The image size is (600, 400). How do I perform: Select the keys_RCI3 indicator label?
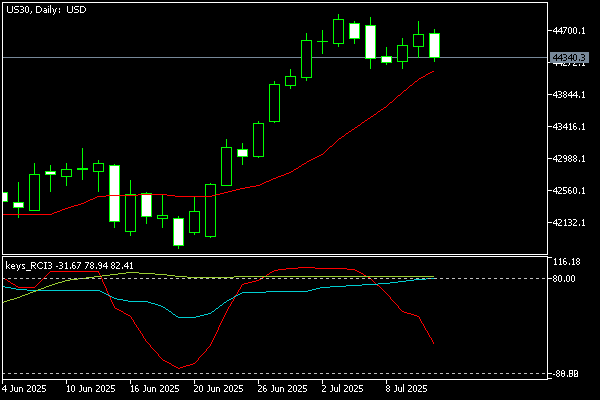[69, 266]
